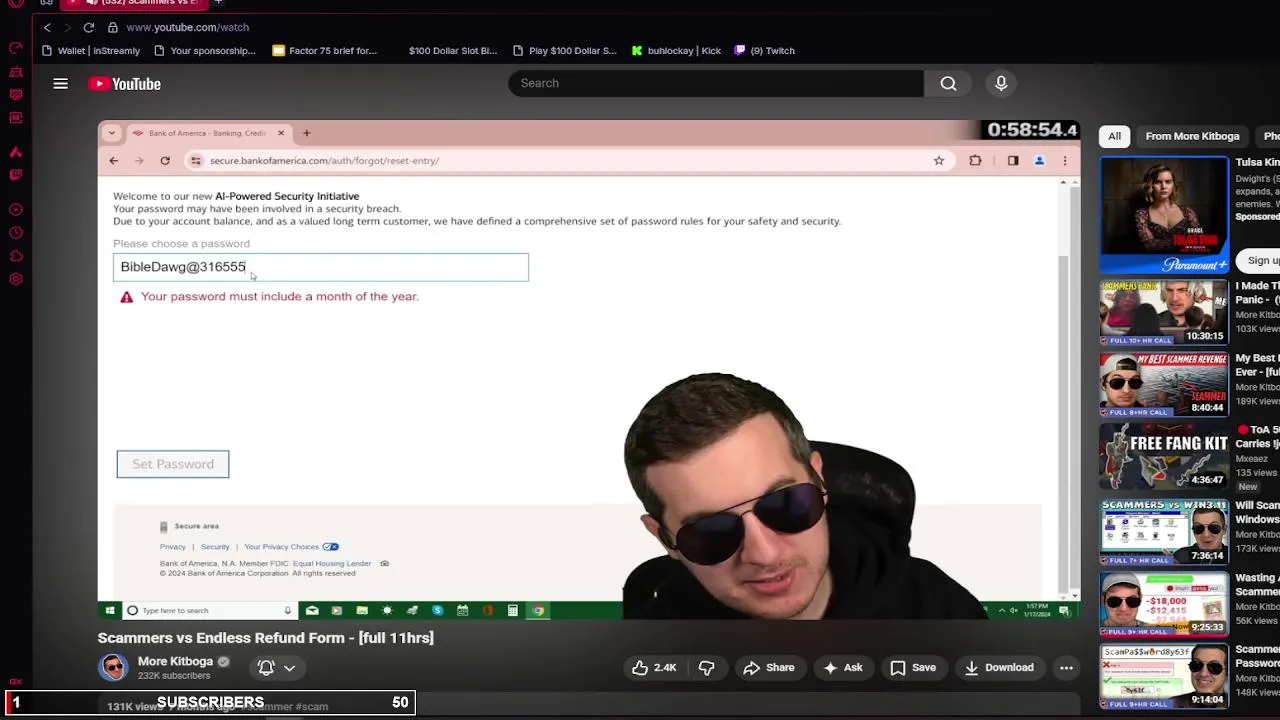Viewport: 1280px width, 720px height.
Task: Open the Best Scammer Revenge 8:40:44 thumbnail
Action: (x=1164, y=384)
